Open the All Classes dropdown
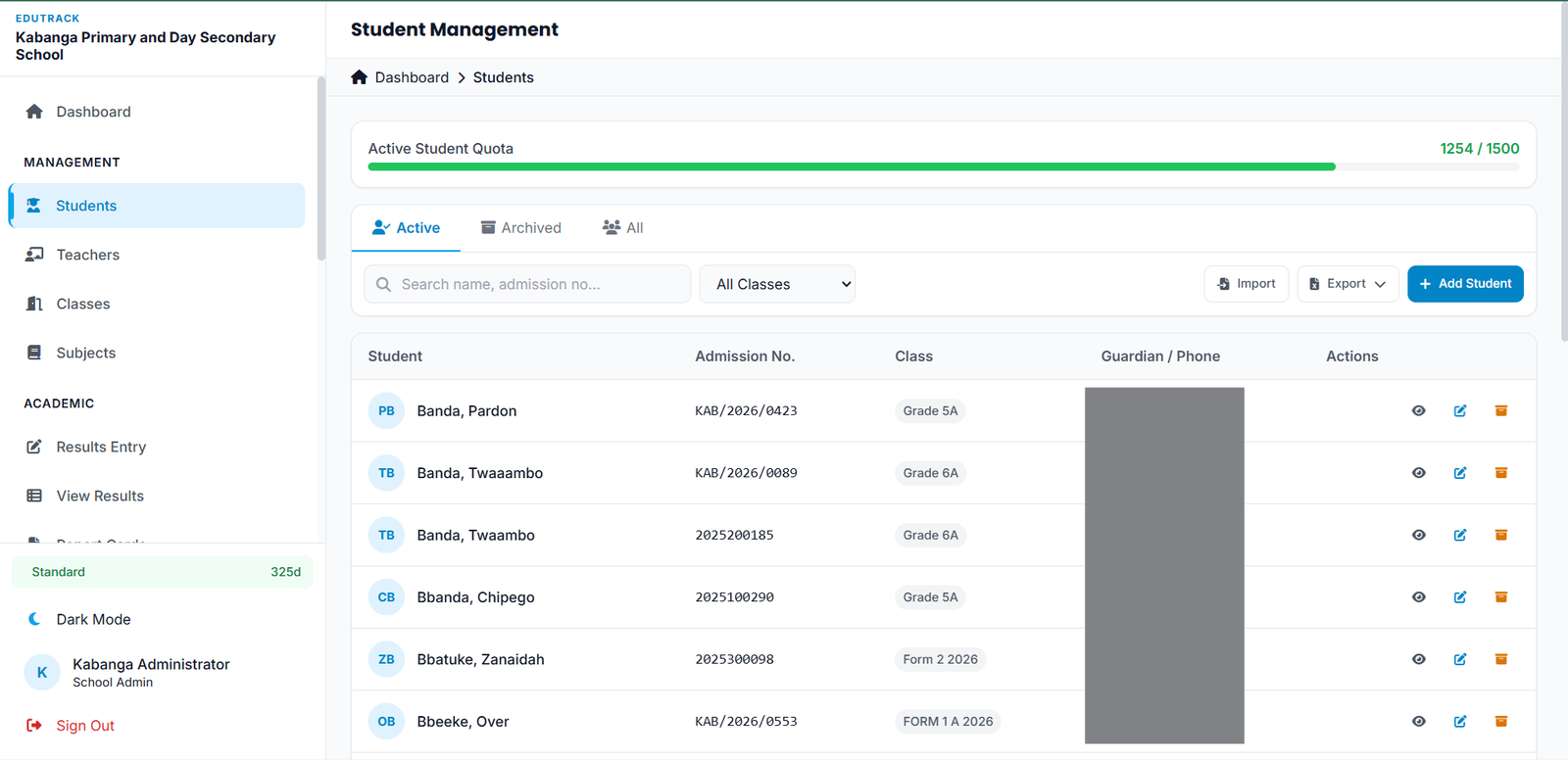1568x760 pixels. click(777, 284)
